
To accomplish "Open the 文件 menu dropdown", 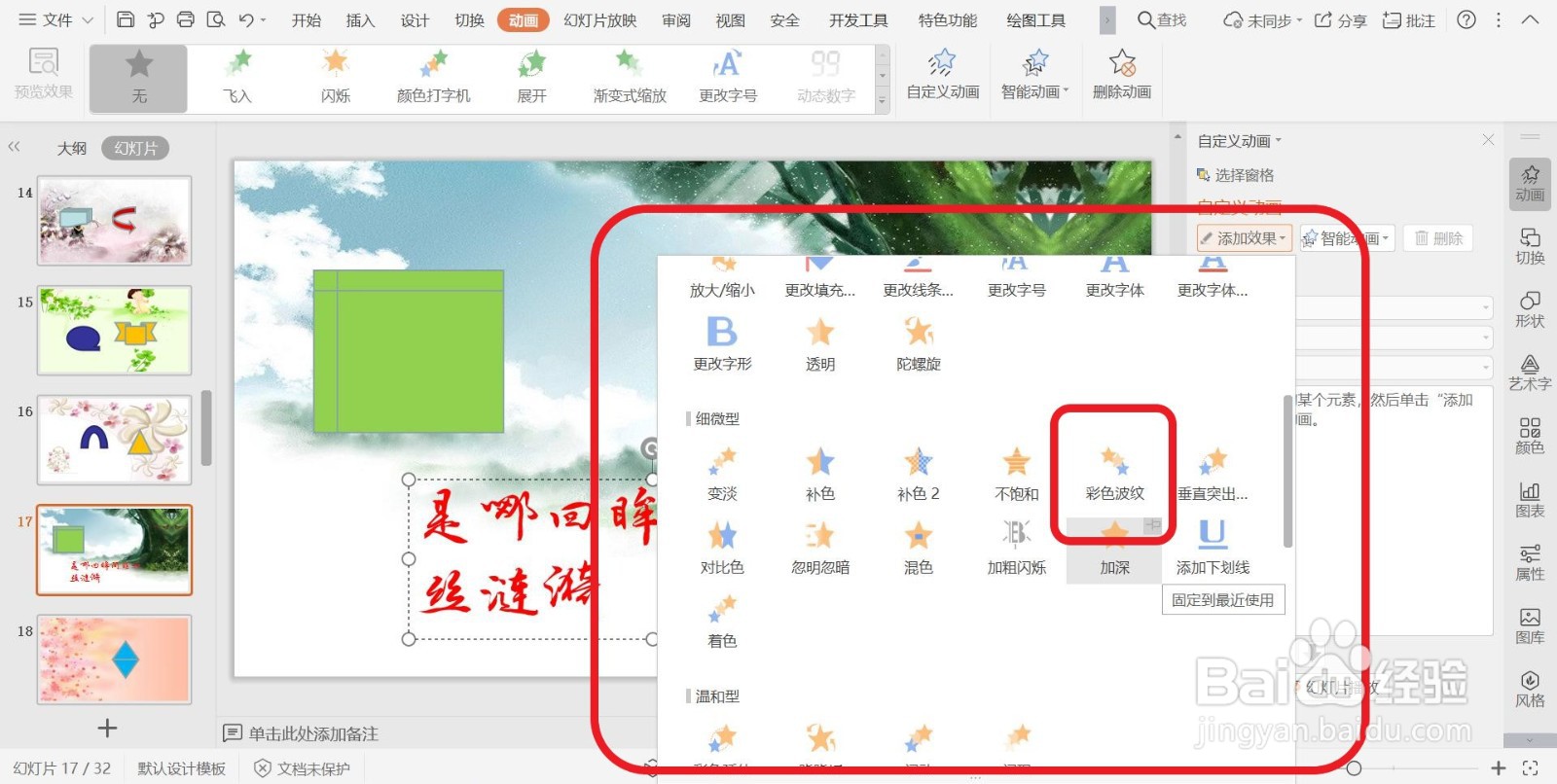I will [55, 19].
